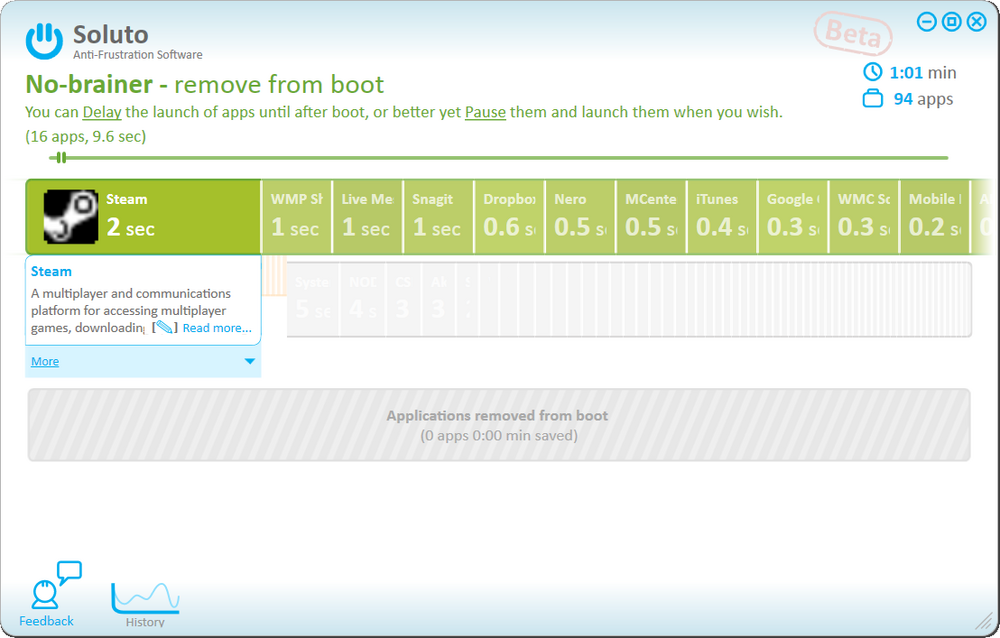
Task: Select the Live Me 1 sec app tile
Action: point(367,217)
